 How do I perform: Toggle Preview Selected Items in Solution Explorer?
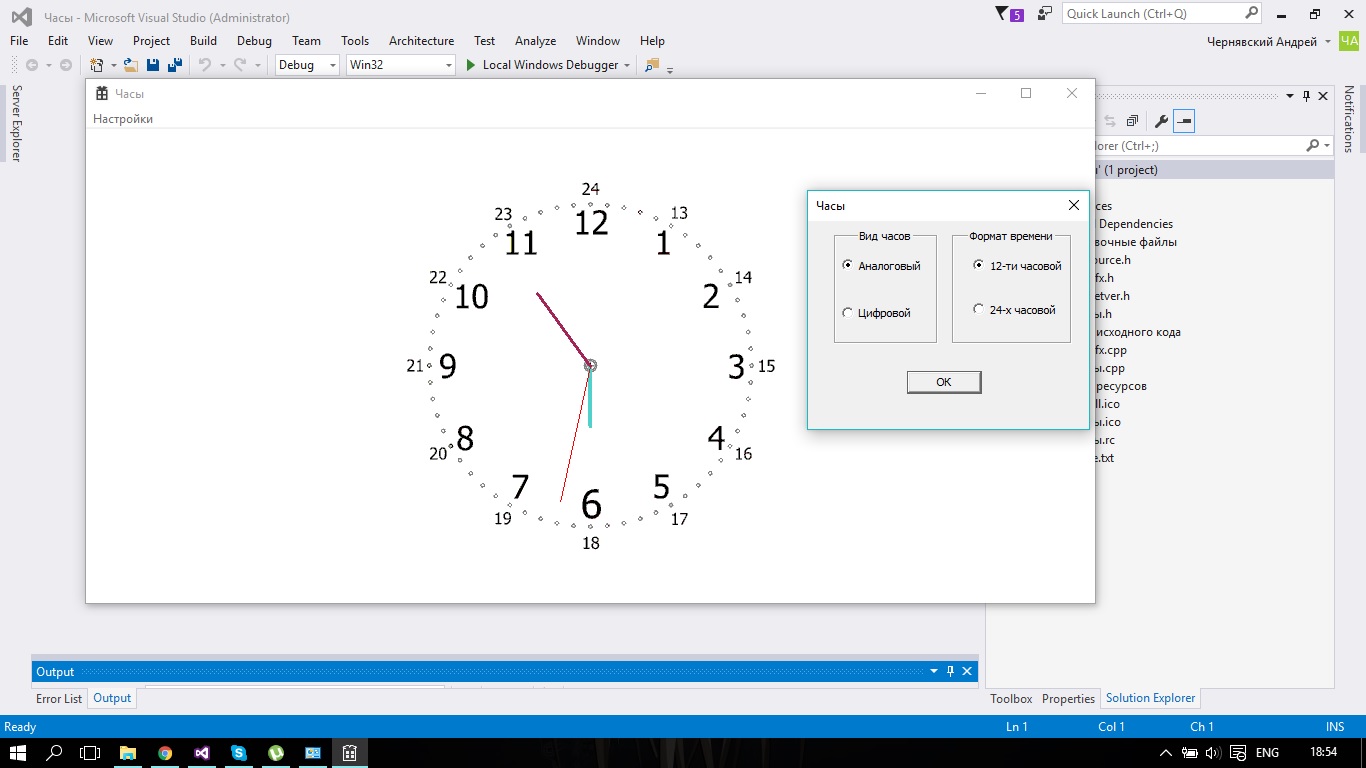(1184, 121)
